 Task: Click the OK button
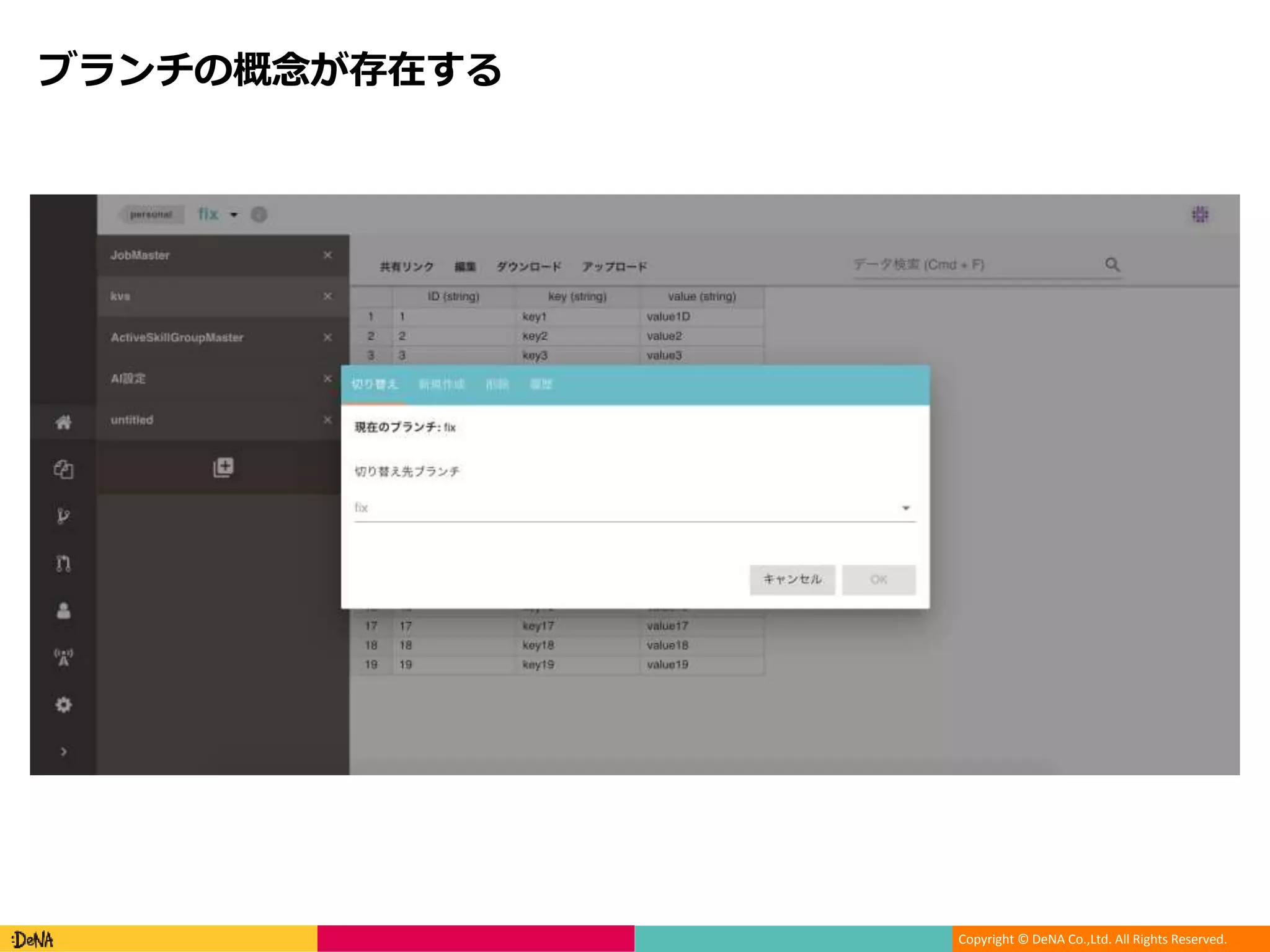point(879,580)
